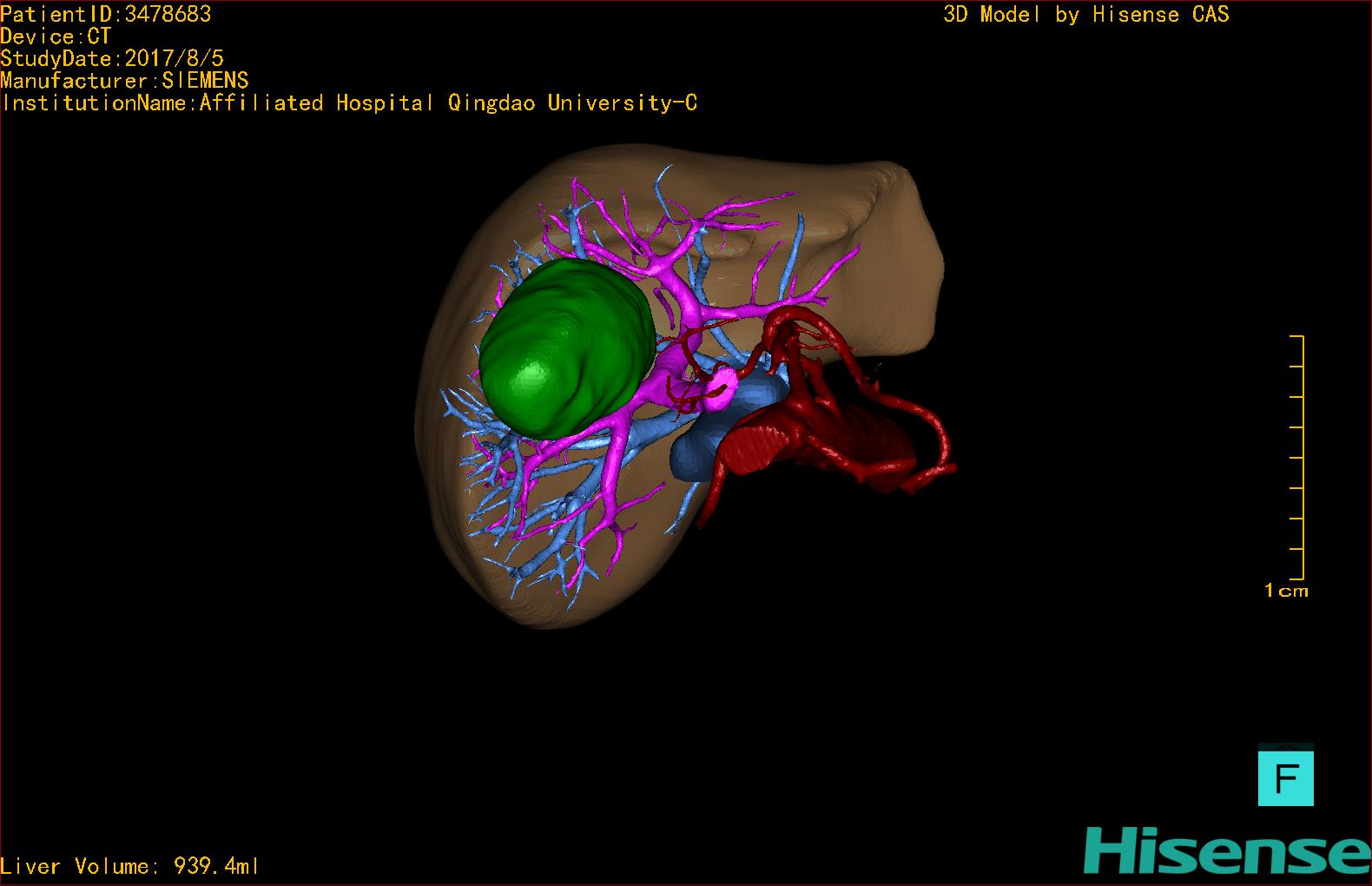Click the "Manufacturer:SIEMENS" text
This screenshot has width=1372, height=886.
point(125,81)
